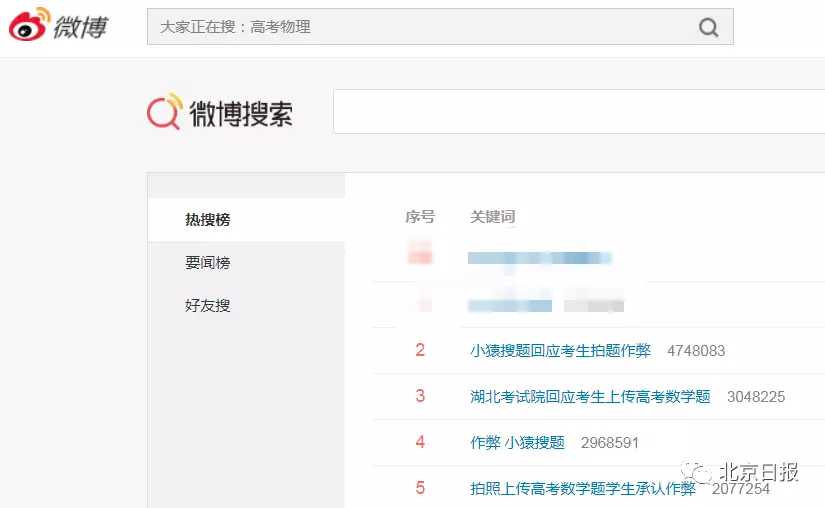Click the 关键词 column header
The height and width of the screenshot is (508, 825).
pos(492,217)
